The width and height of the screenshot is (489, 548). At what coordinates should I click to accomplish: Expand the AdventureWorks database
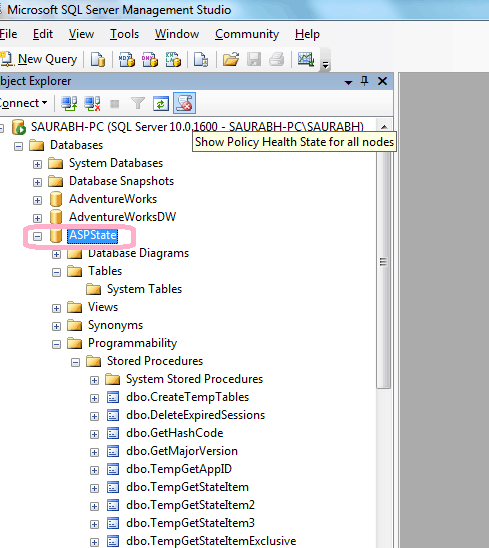tap(37, 200)
